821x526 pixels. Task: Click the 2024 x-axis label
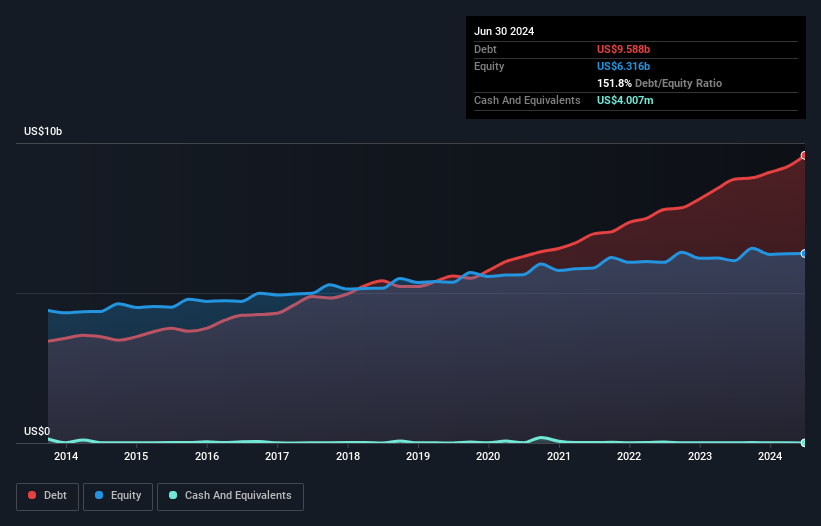(770, 456)
